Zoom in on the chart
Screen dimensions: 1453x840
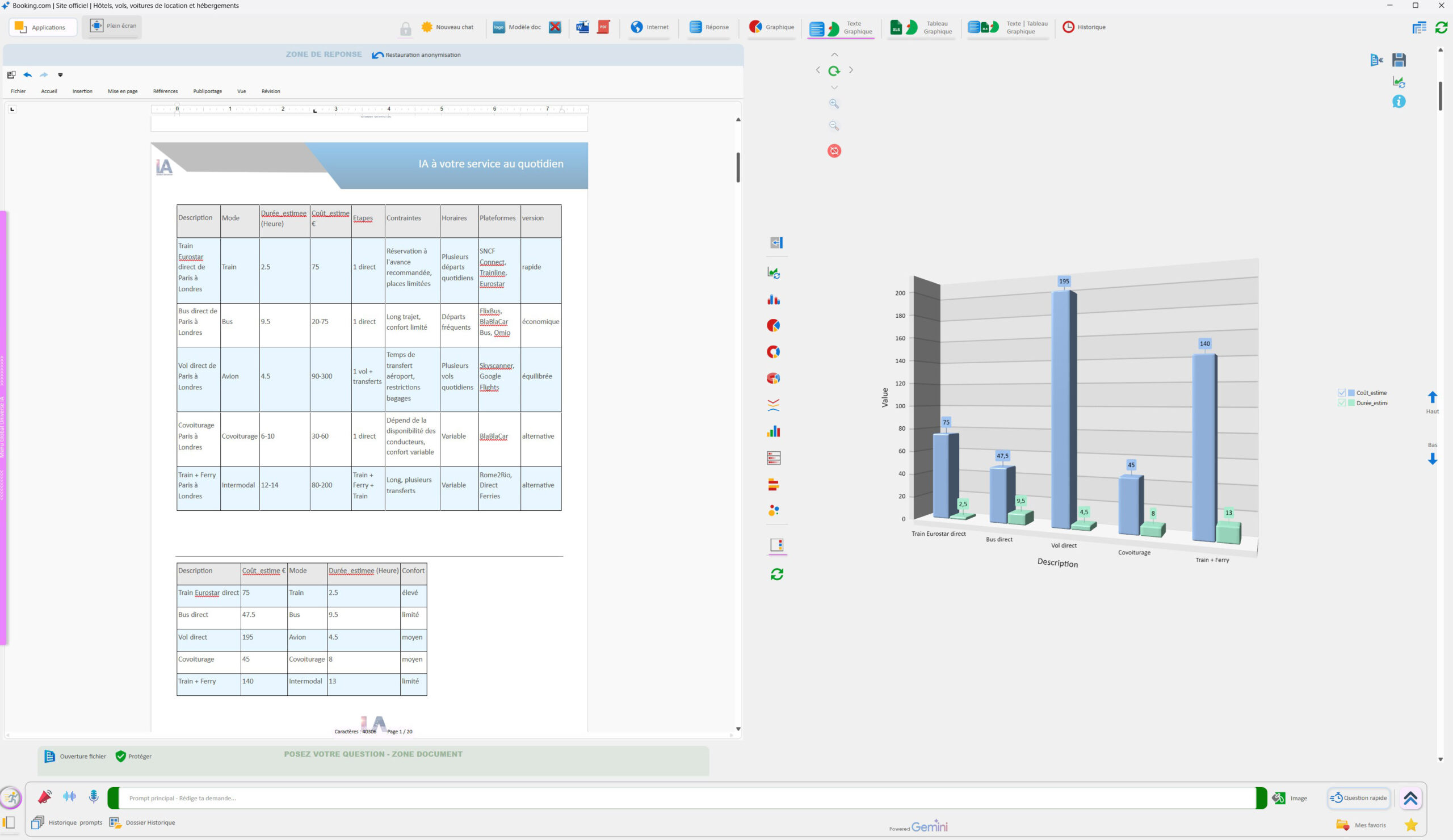point(834,104)
